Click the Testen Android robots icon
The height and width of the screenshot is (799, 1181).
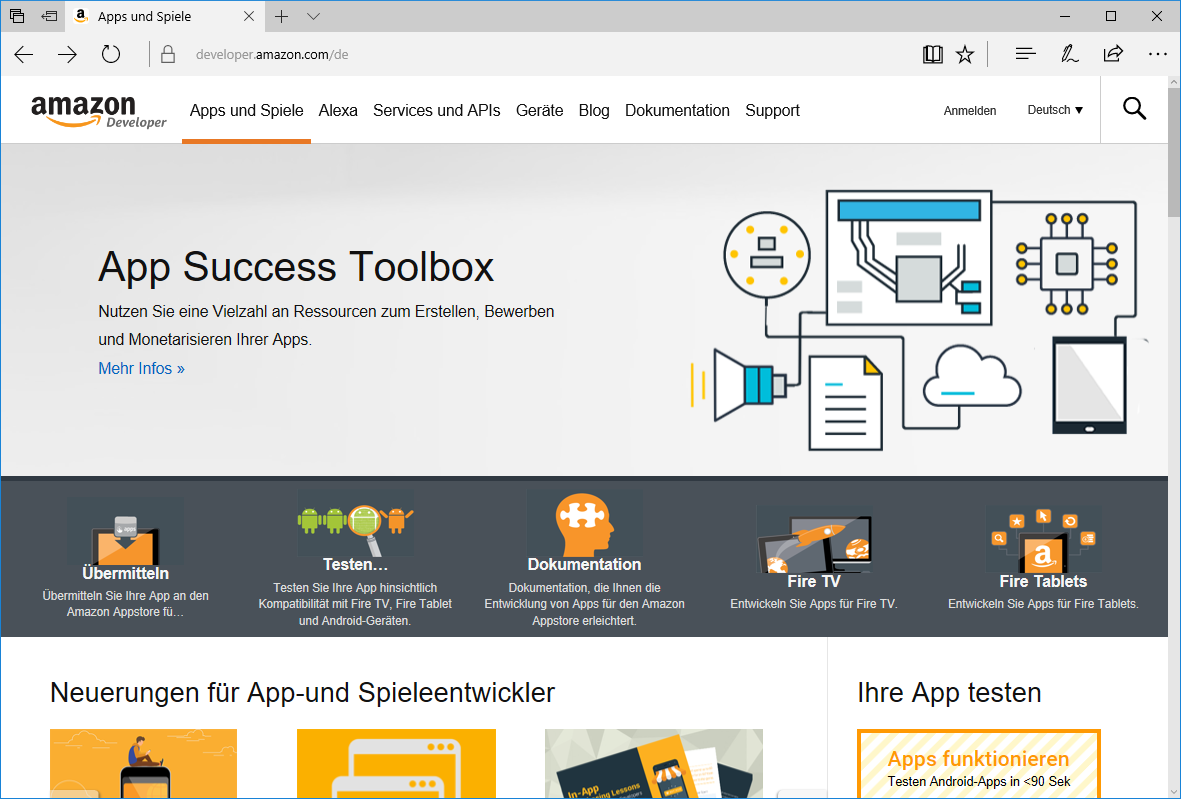click(x=355, y=522)
